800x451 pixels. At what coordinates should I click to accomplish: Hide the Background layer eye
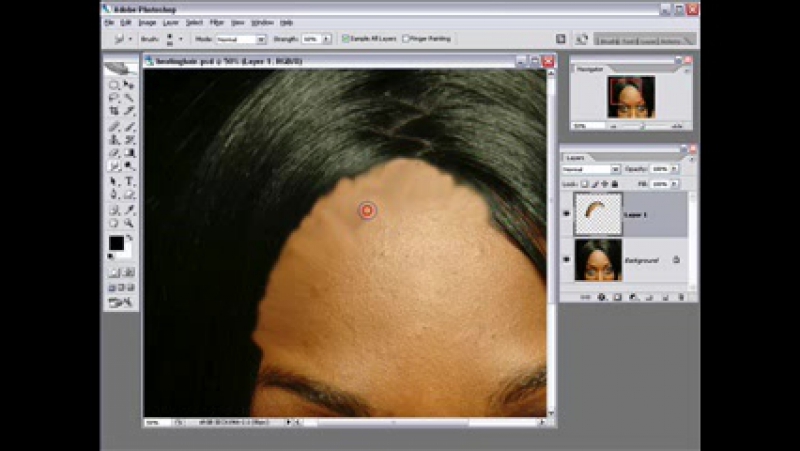tap(566, 259)
